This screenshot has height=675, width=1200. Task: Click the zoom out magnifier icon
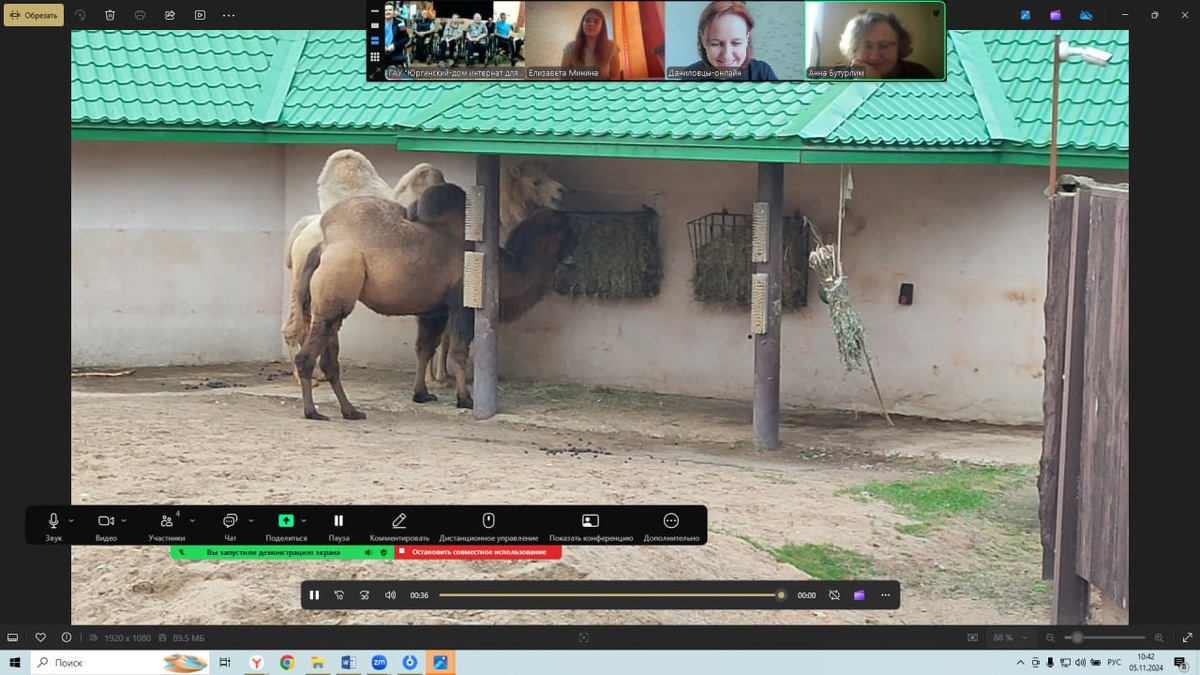click(x=1050, y=637)
